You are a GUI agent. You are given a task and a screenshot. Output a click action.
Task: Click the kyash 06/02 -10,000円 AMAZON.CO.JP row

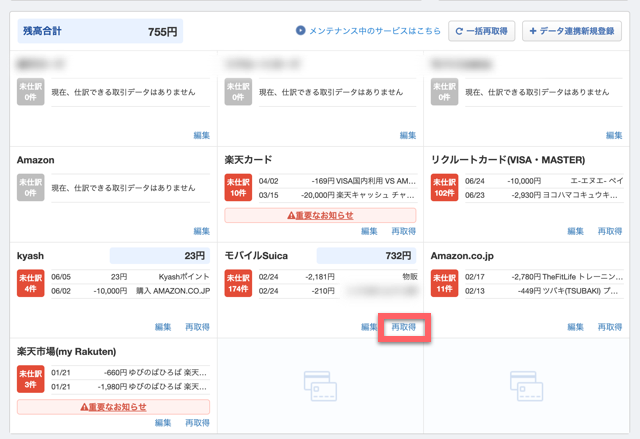(x=131, y=291)
